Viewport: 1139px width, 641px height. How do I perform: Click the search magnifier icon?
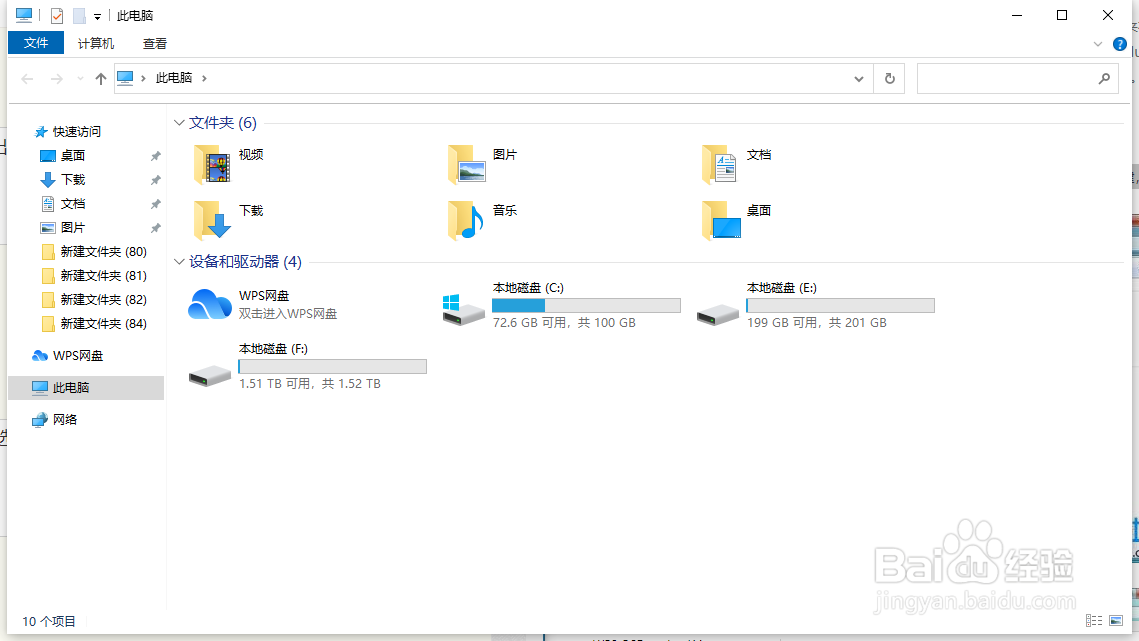(1104, 78)
